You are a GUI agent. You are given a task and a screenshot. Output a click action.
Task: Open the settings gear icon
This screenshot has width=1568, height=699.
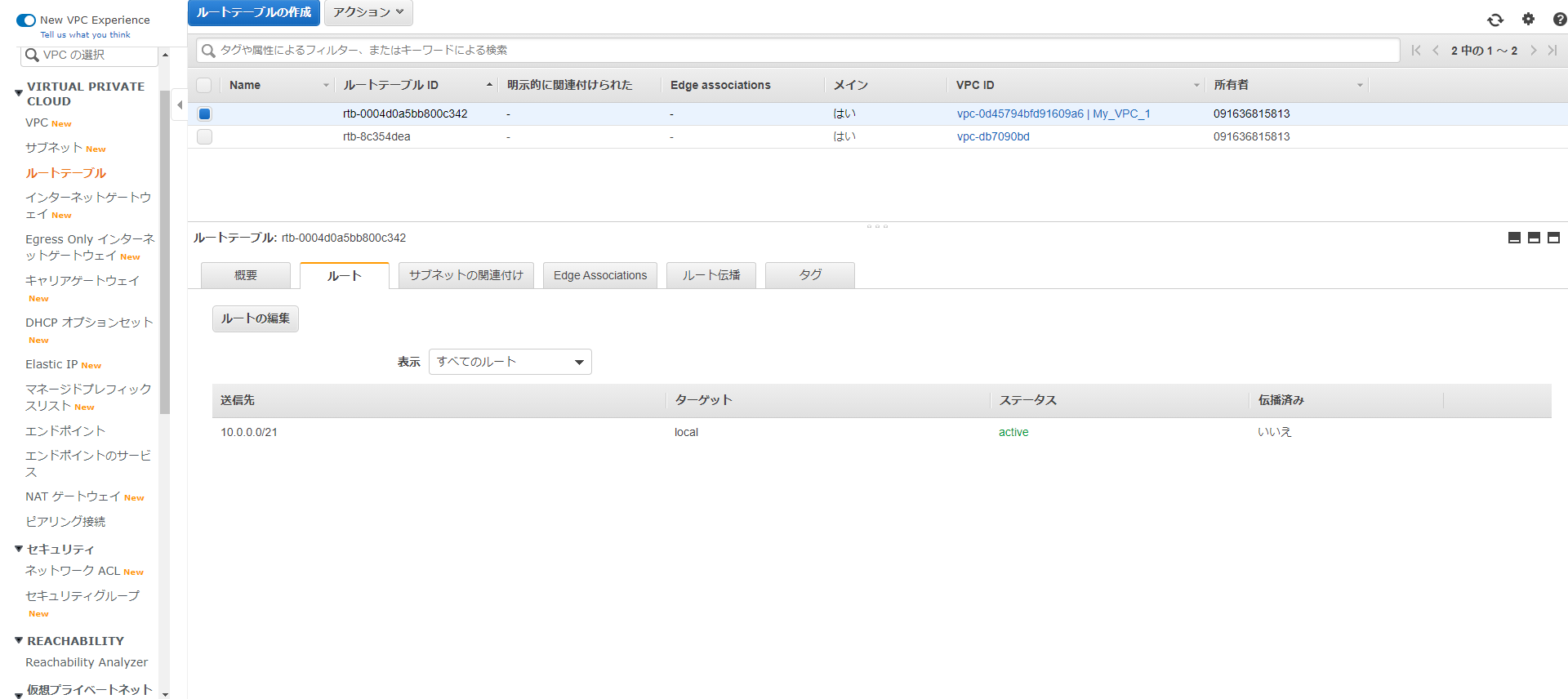point(1529,19)
